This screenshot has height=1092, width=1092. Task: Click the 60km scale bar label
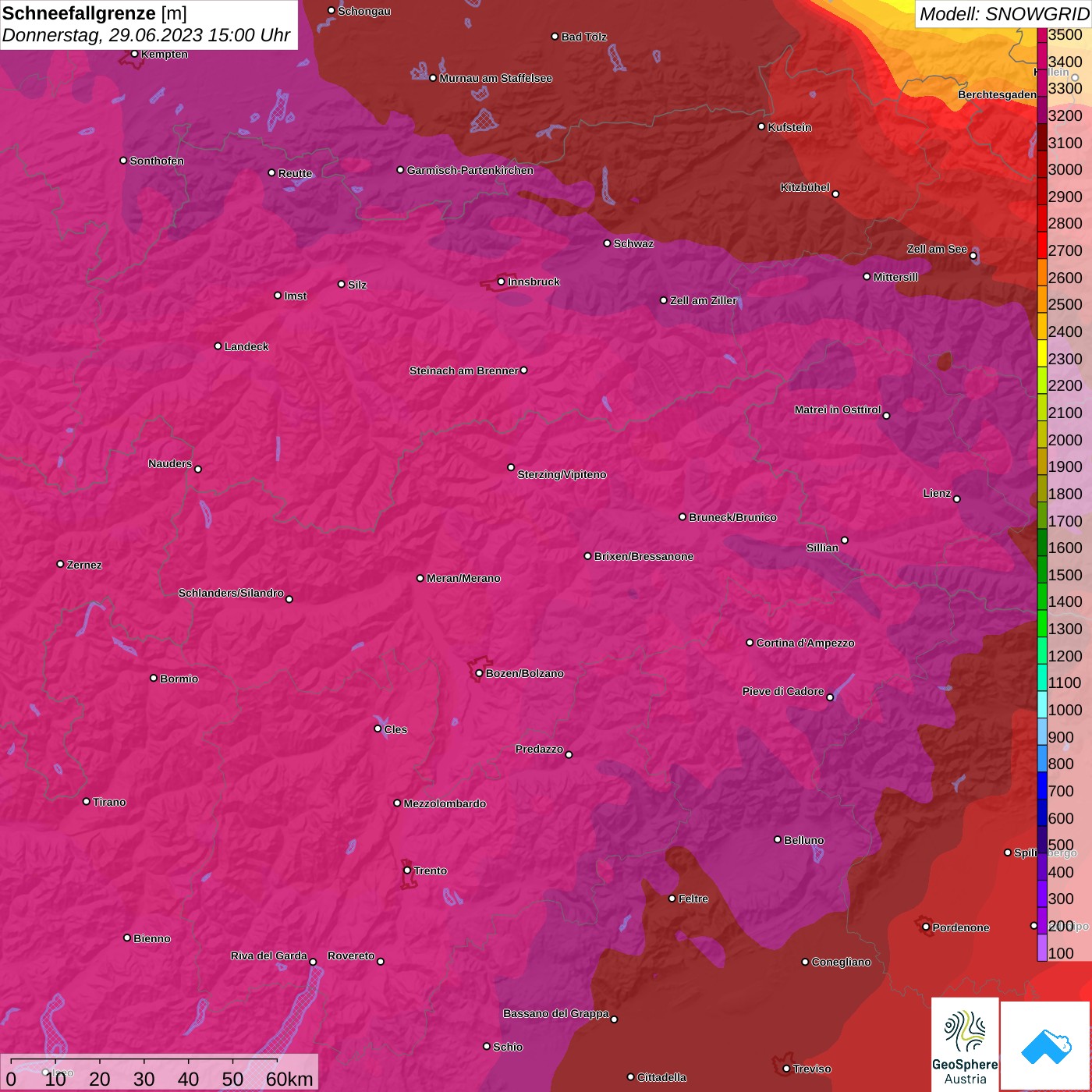pyautogui.click(x=289, y=1079)
